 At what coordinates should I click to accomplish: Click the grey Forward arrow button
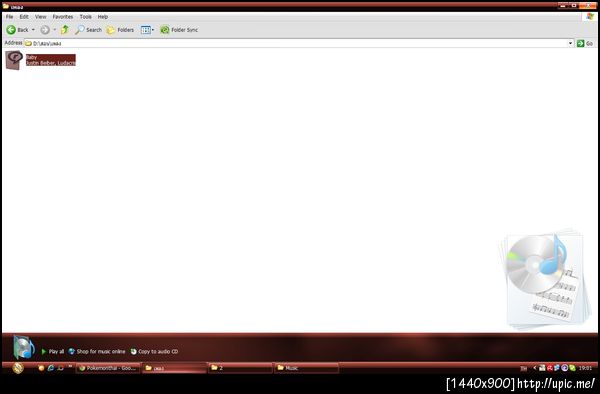(45, 30)
